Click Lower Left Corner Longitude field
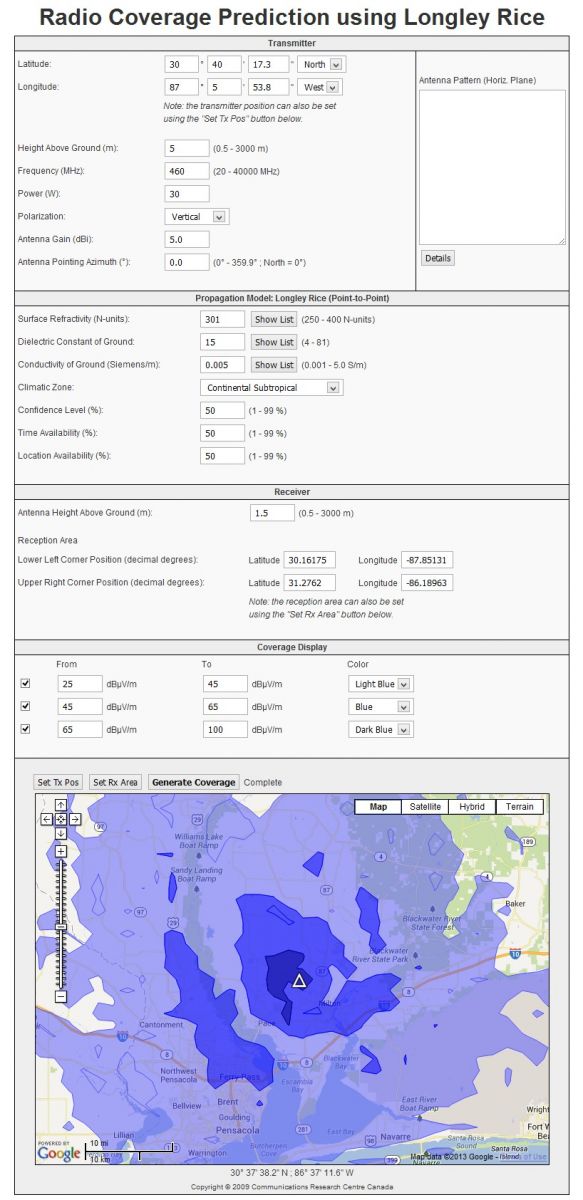583x1200 pixels. pos(427,559)
